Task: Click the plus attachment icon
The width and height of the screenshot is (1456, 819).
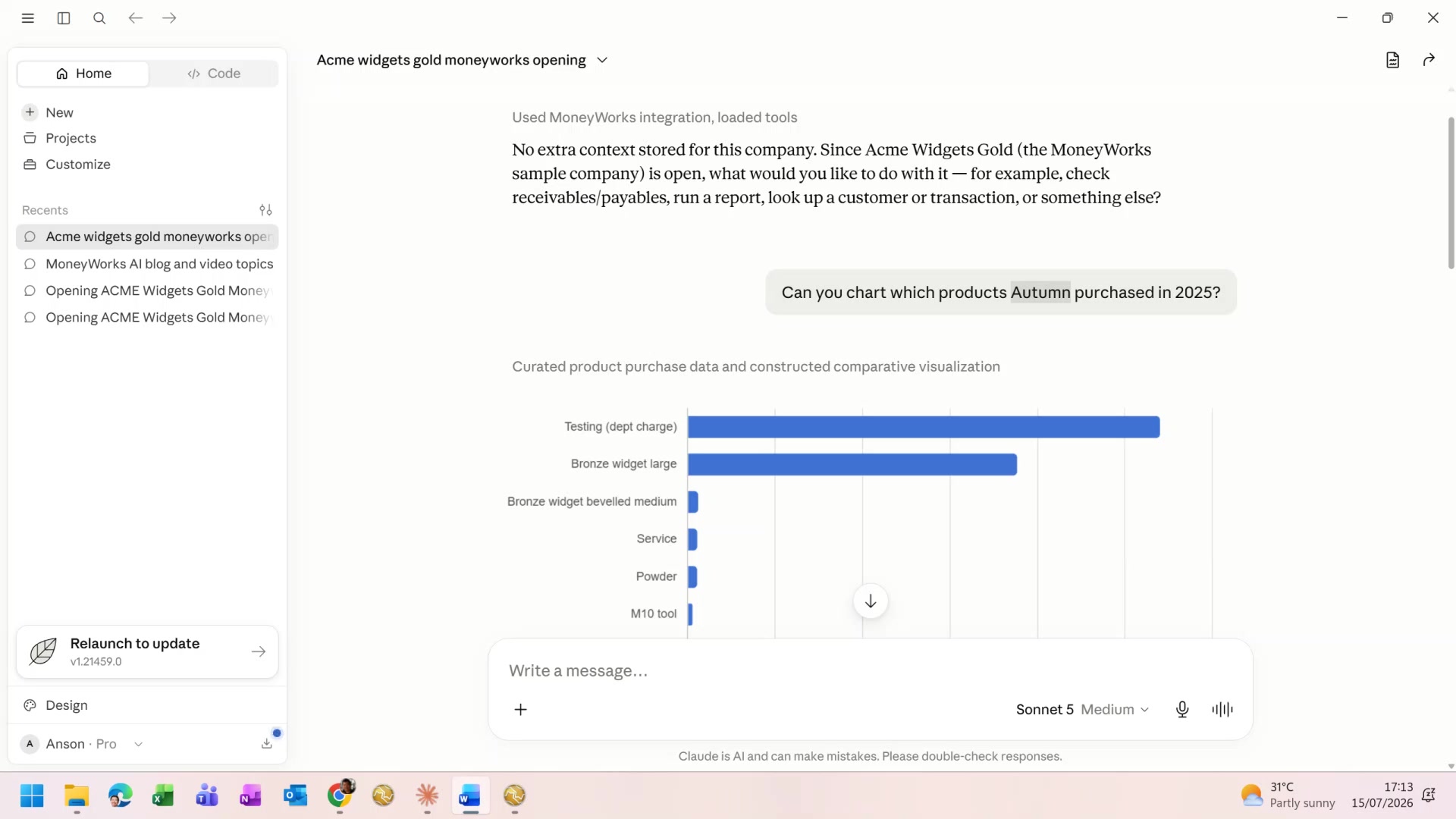Action: (x=521, y=710)
